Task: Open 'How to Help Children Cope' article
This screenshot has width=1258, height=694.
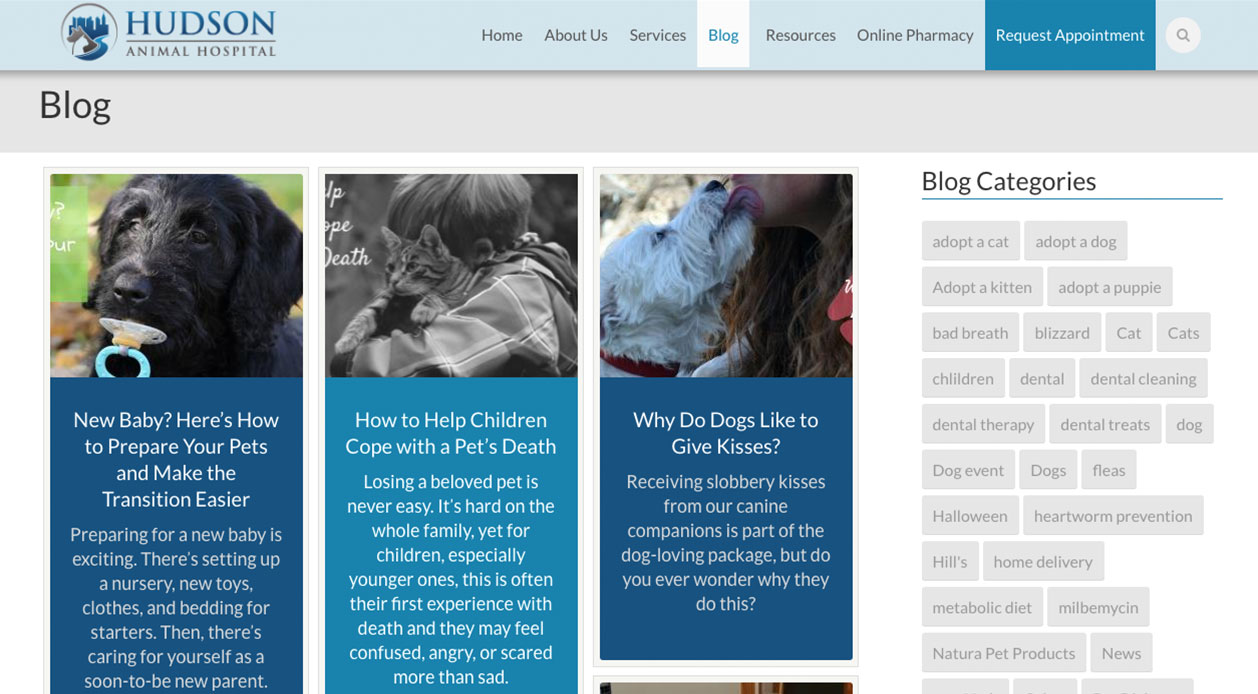Action: coord(451,433)
